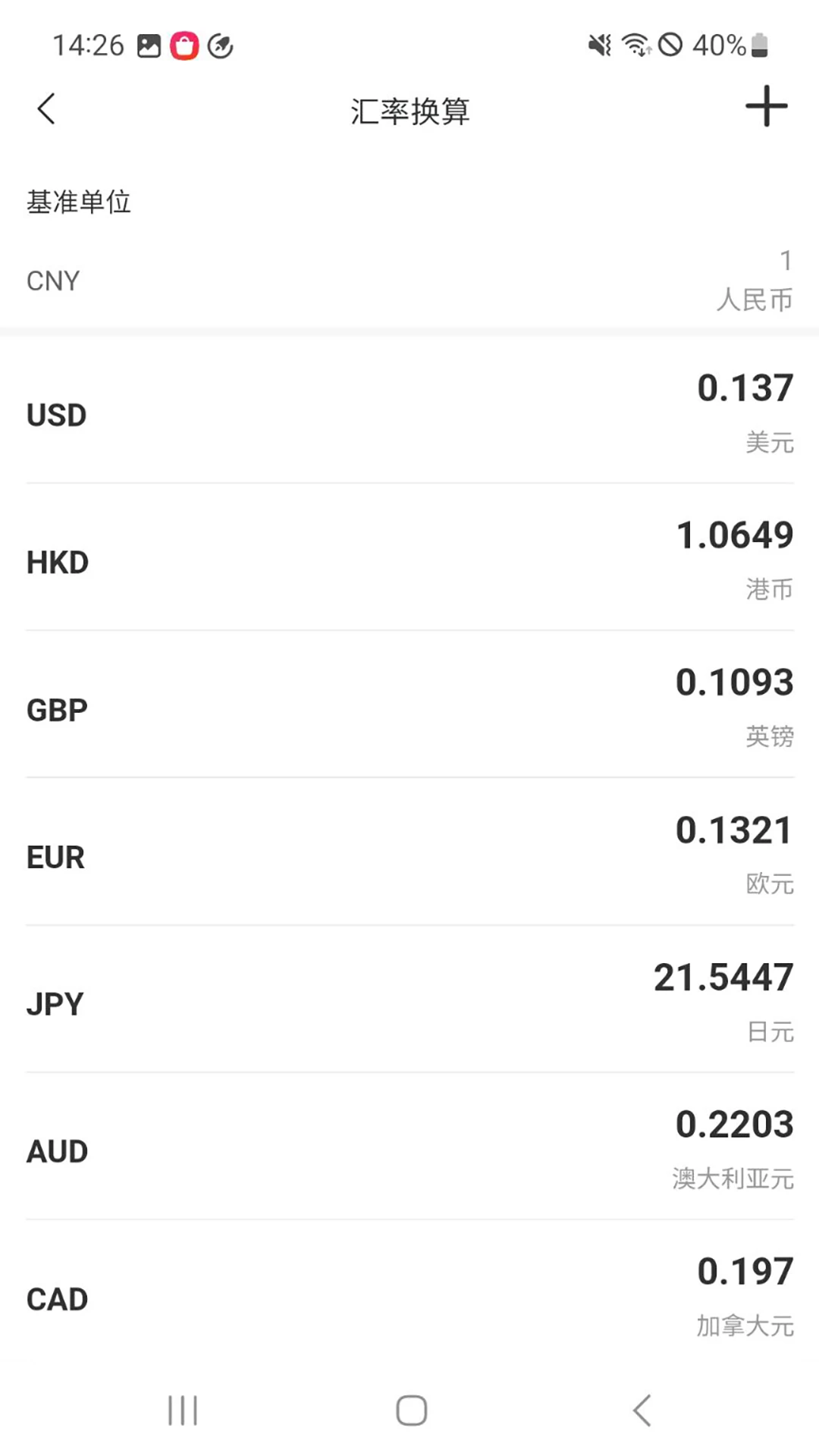Open the recent apps navigation button
The image size is (819, 1456).
(x=183, y=1410)
